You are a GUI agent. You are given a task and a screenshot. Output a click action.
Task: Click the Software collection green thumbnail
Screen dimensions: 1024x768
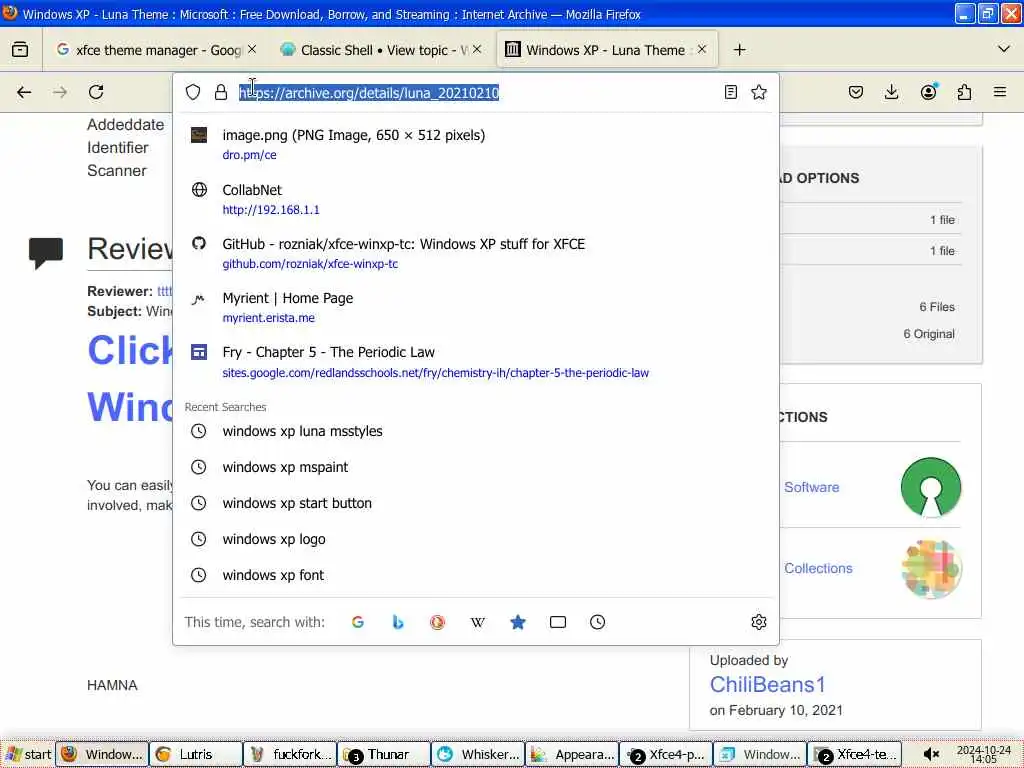tap(931, 487)
